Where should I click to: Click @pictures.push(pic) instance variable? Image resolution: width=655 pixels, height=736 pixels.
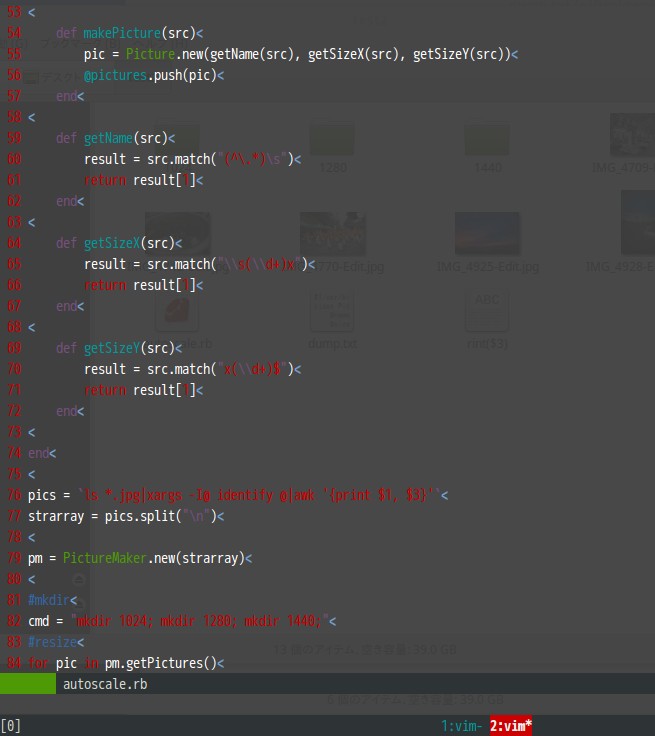(116, 75)
